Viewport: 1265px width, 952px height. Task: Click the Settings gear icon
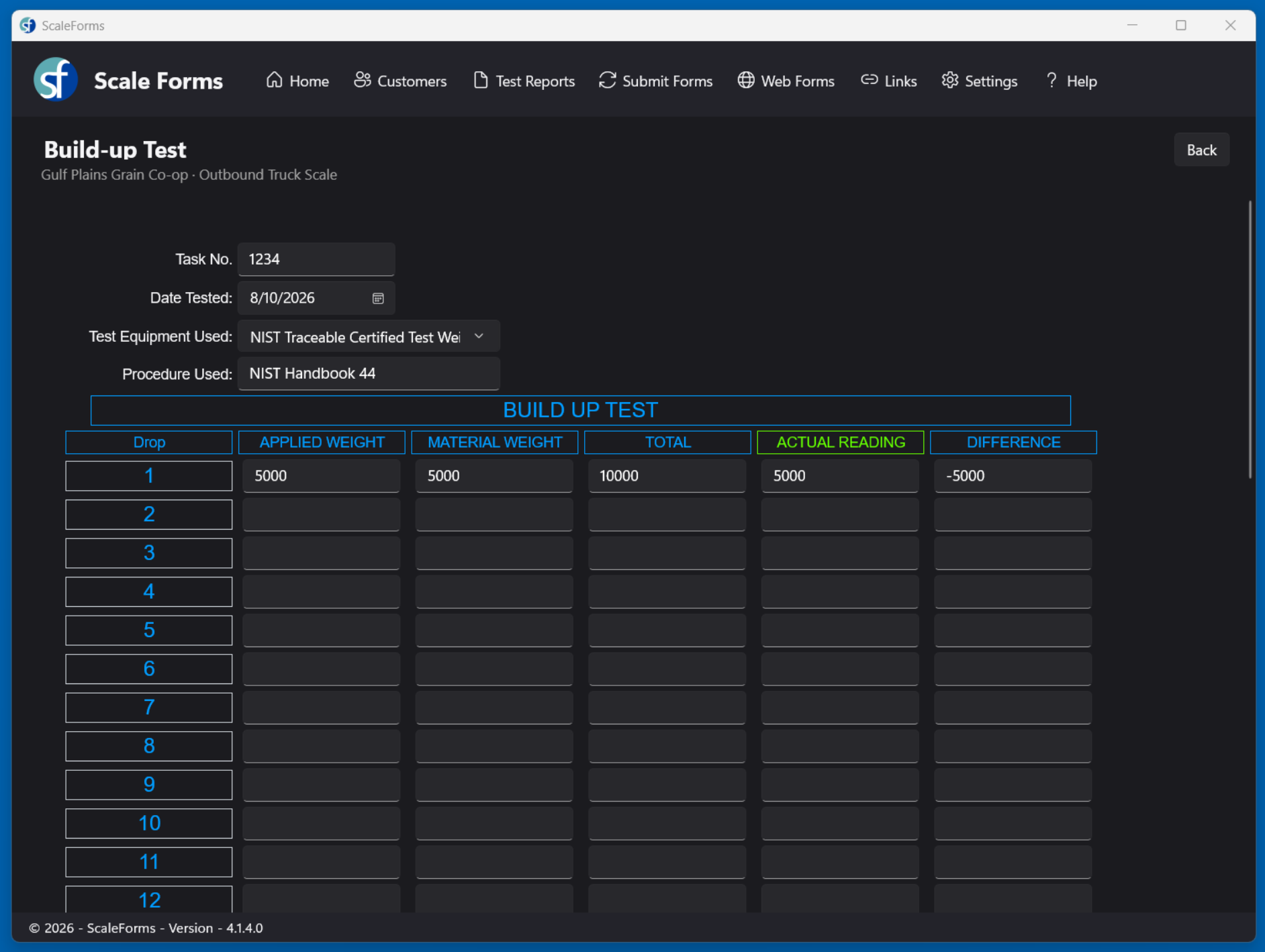[x=950, y=80]
